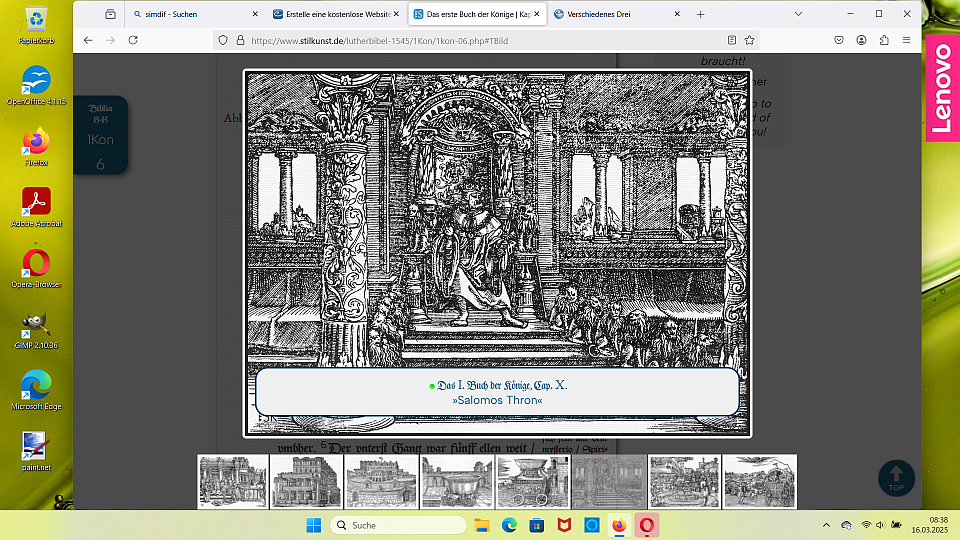Image resolution: width=960 pixels, height=540 pixels.
Task: Reload the current page
Action: coord(133,40)
